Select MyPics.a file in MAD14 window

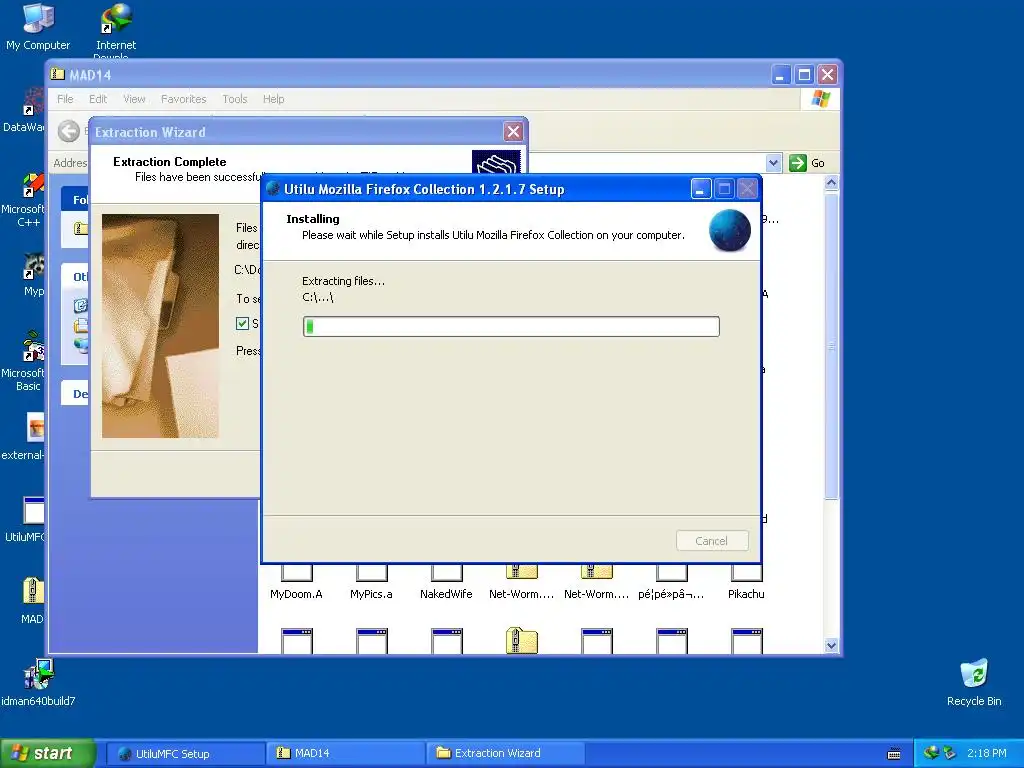(371, 581)
